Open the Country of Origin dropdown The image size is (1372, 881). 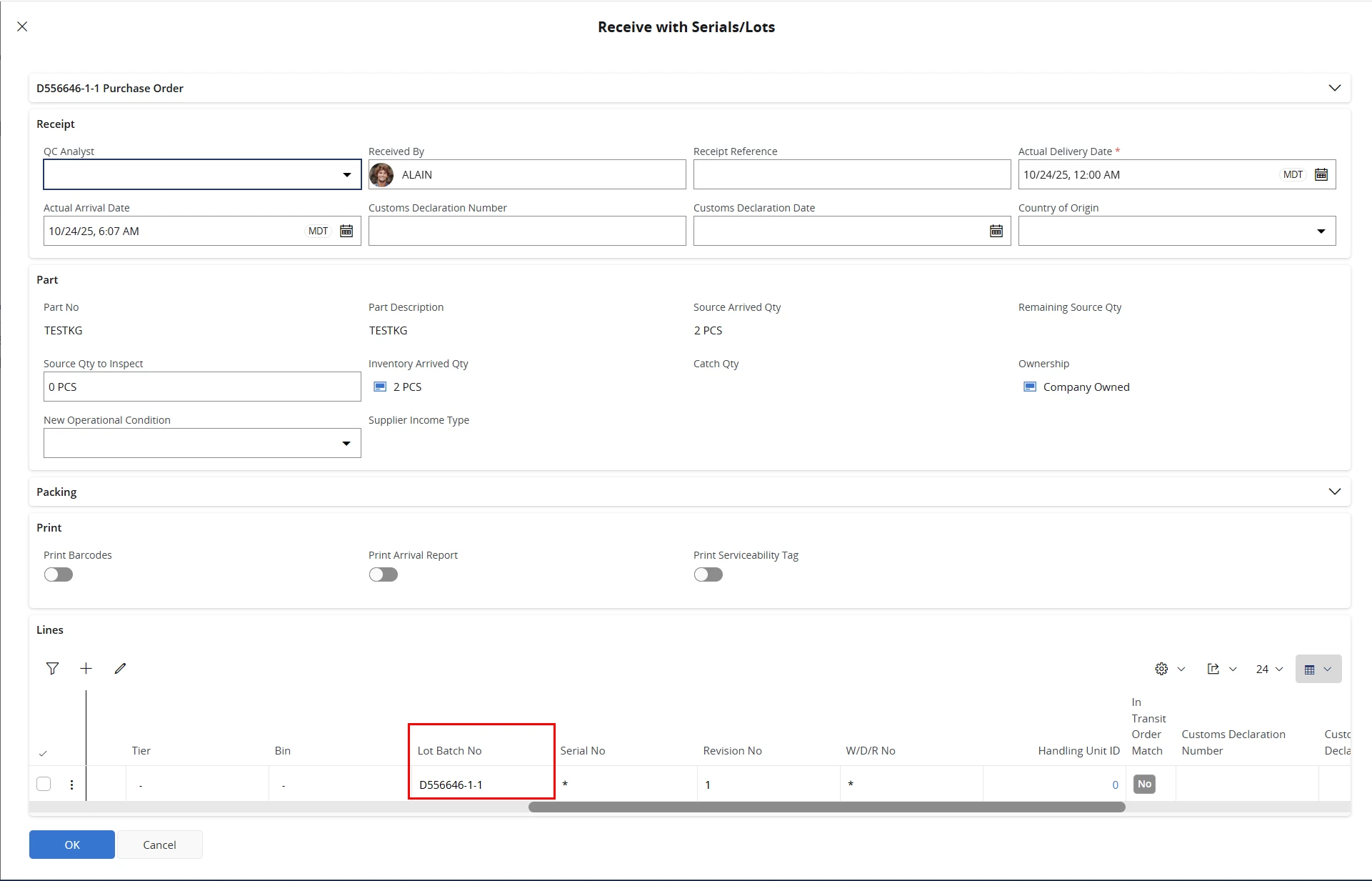(x=1321, y=231)
